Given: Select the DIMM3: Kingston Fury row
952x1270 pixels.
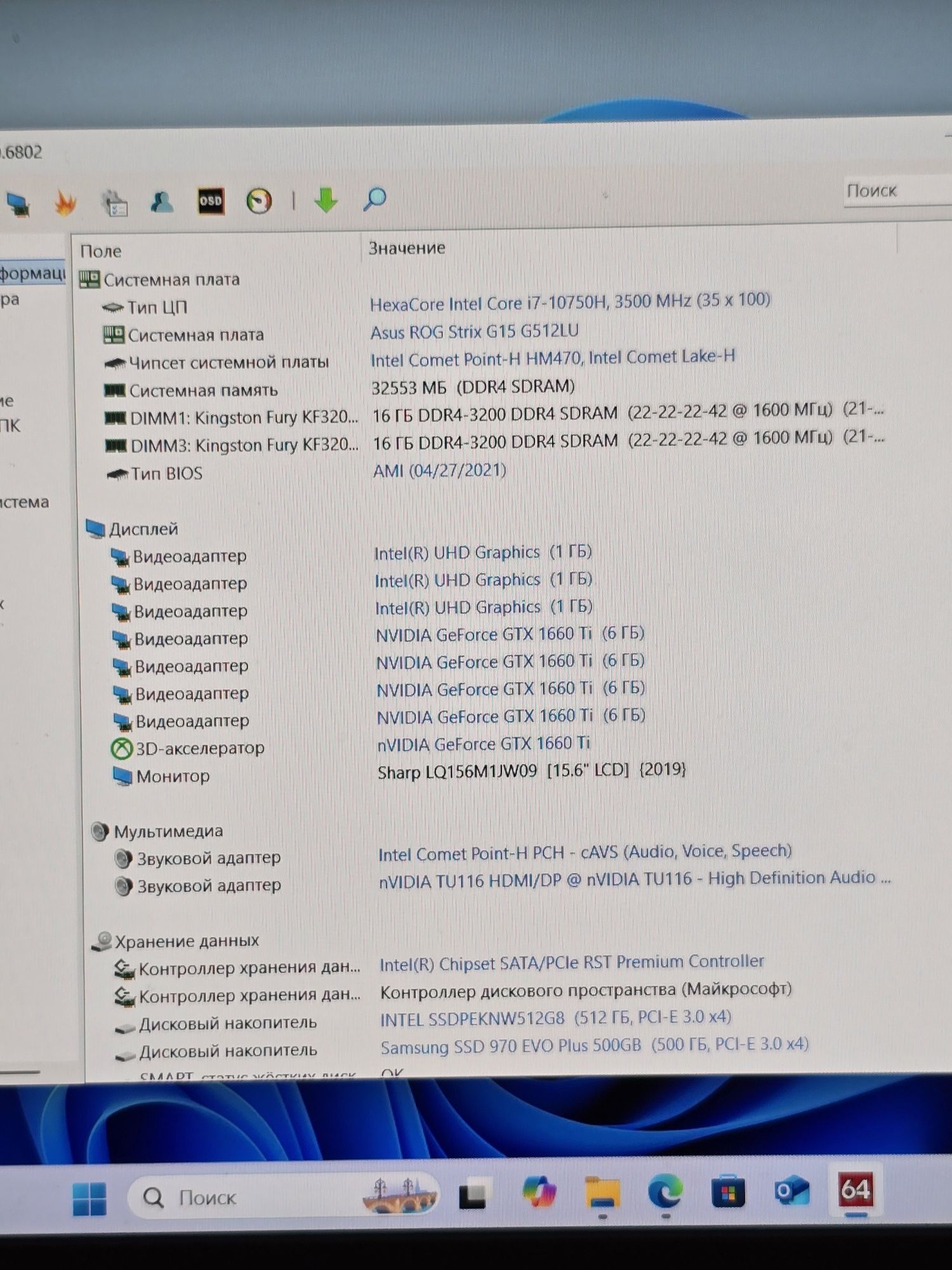Looking at the screenshot, I should coord(495,443).
